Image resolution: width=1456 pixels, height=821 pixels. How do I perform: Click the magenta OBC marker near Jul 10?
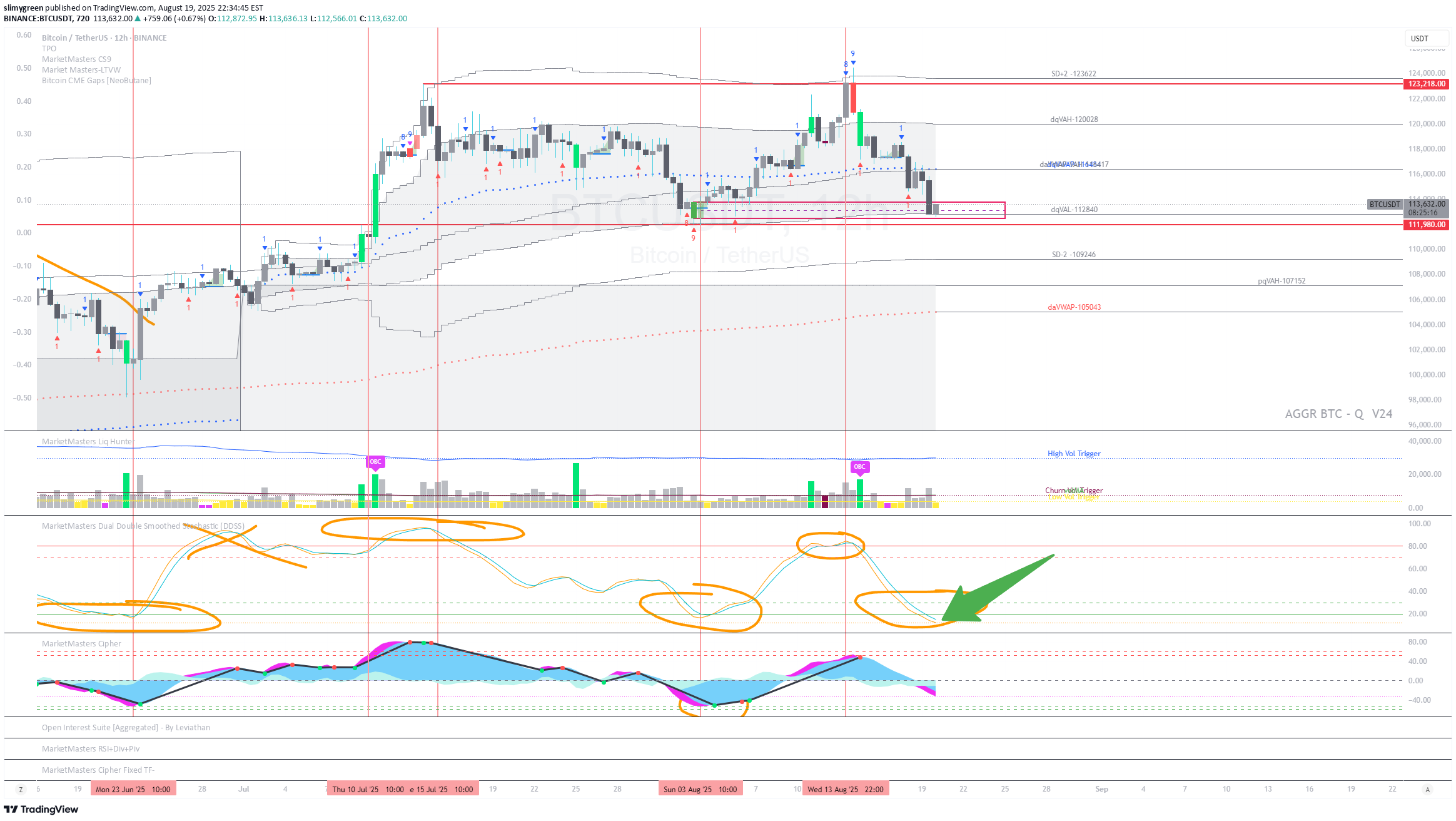[x=375, y=462]
